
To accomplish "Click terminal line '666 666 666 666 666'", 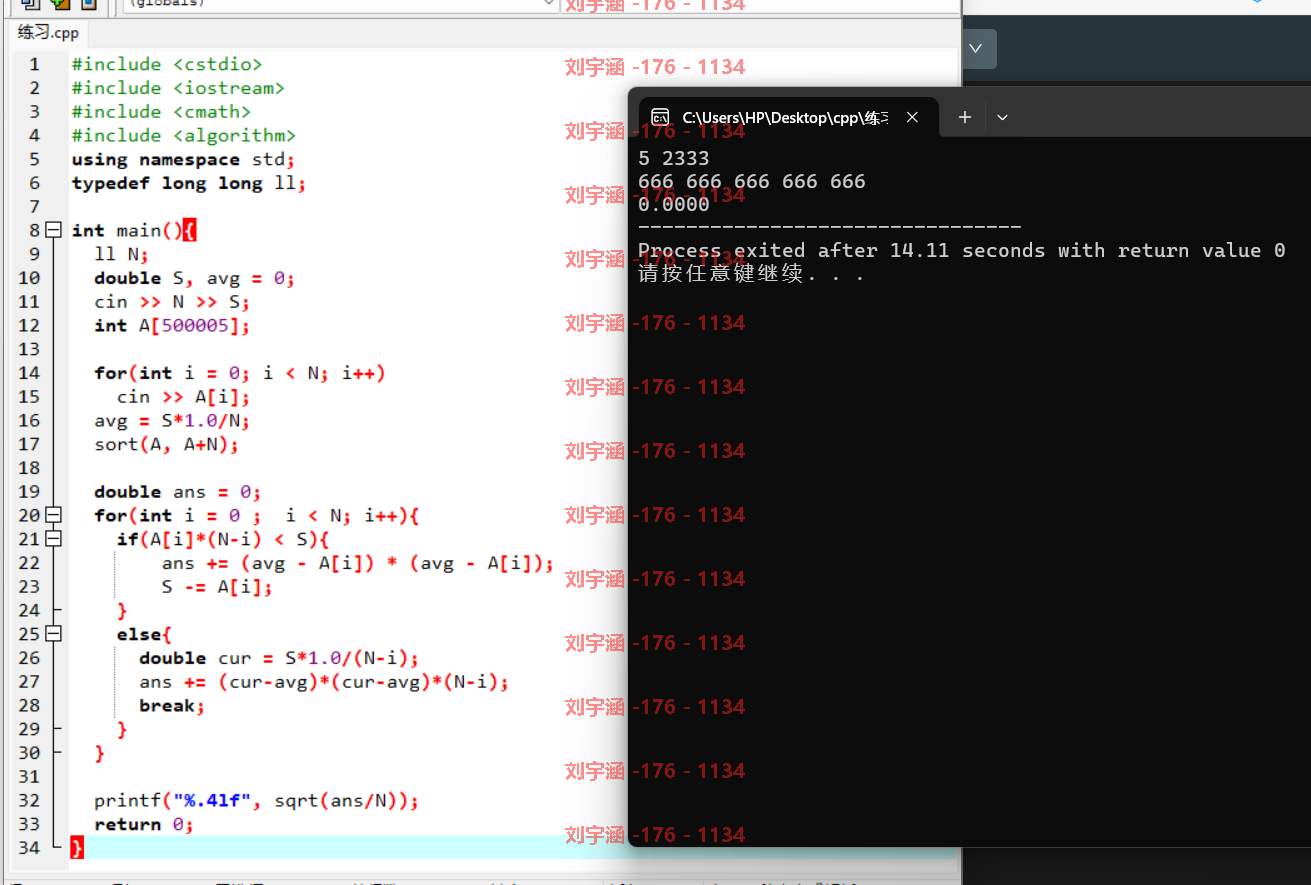I will pyautogui.click(x=752, y=182).
